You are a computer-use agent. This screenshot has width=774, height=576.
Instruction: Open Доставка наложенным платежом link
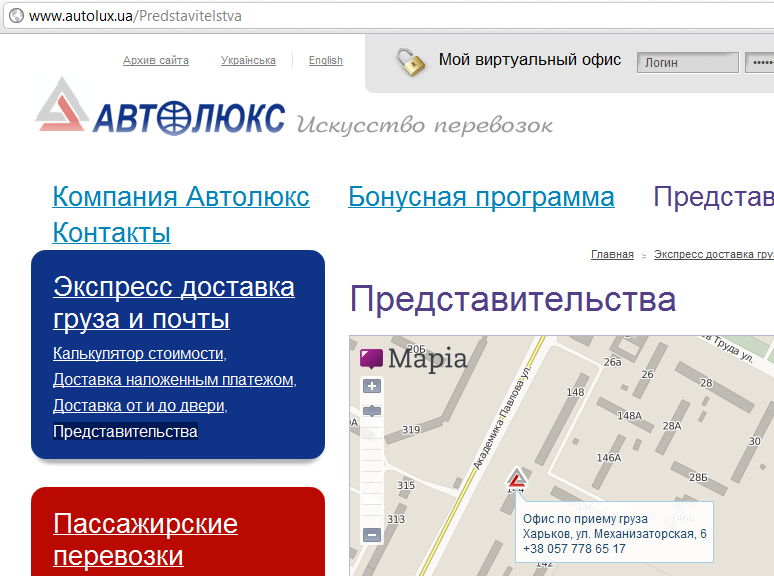coord(173,379)
